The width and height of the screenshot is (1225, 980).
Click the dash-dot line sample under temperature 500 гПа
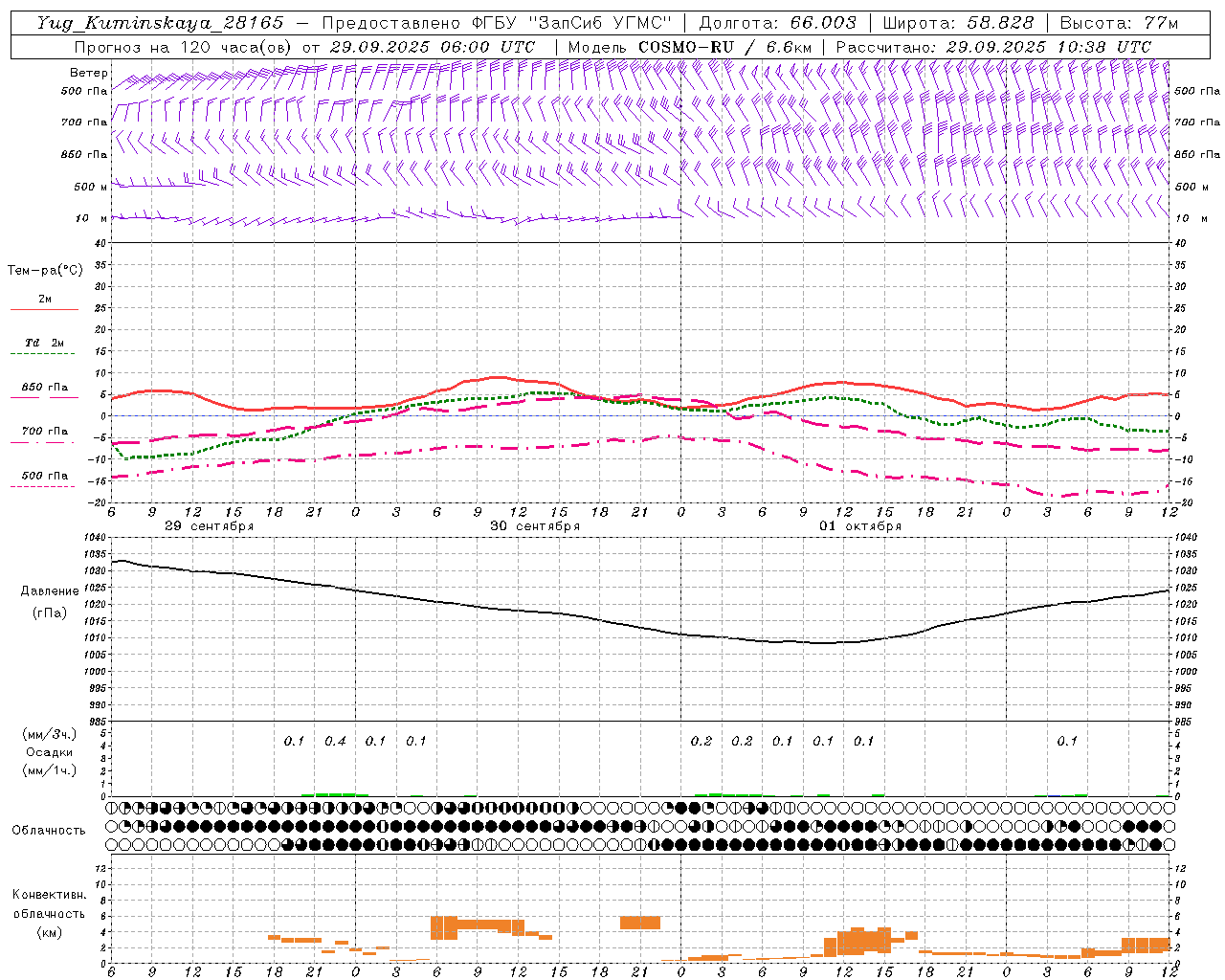click(x=42, y=487)
